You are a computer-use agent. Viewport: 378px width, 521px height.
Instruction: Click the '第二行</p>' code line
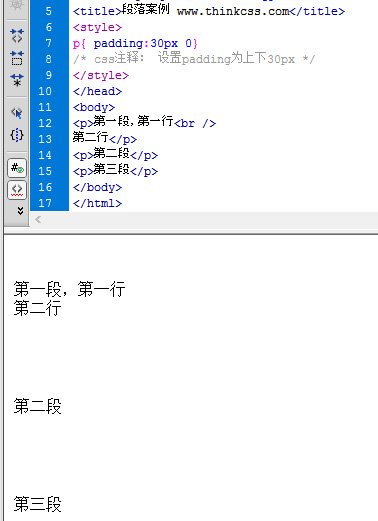(105, 138)
